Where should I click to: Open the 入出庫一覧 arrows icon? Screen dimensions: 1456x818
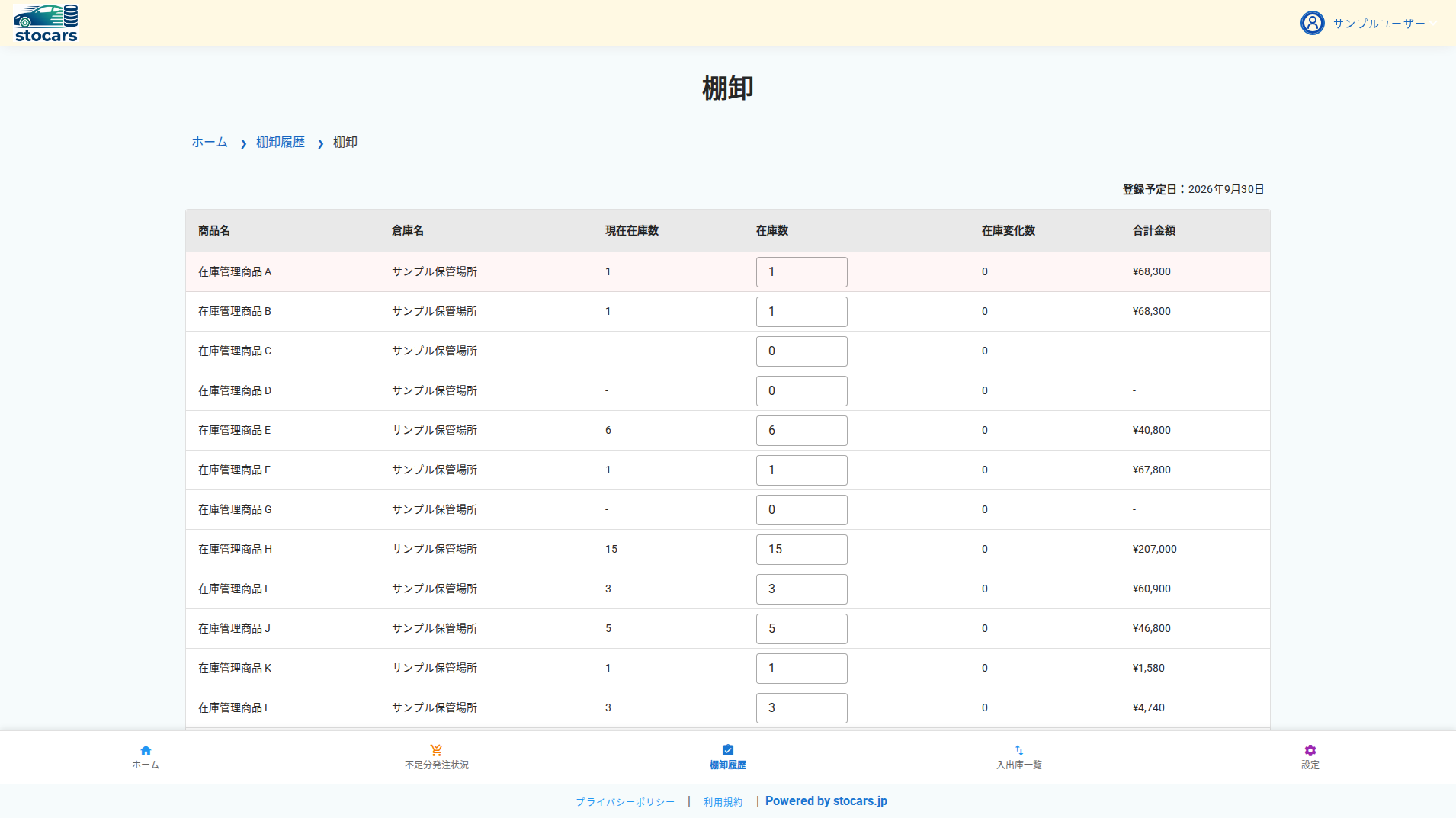tap(1019, 750)
